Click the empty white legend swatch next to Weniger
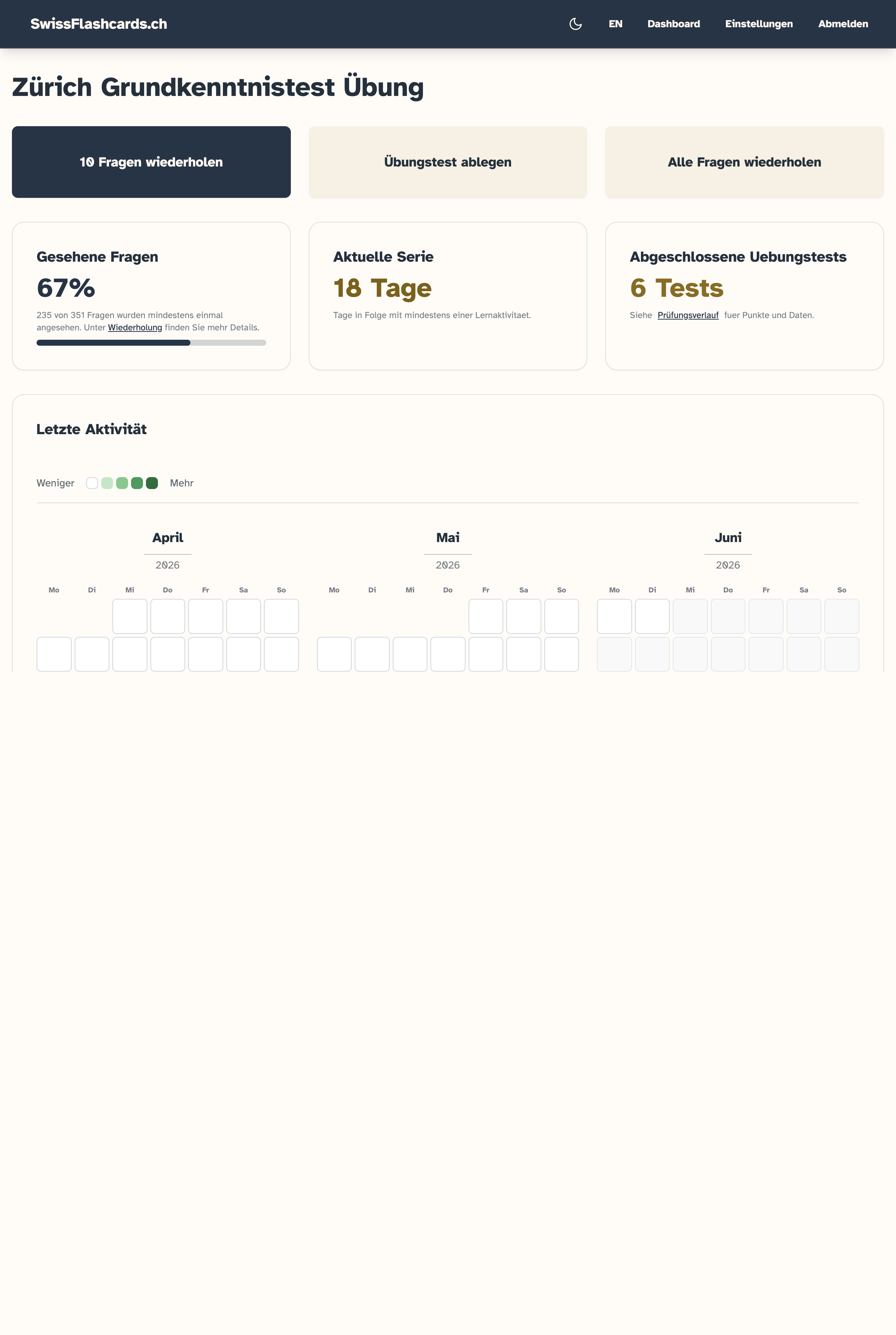Viewport: 896px width, 1335px height. click(x=92, y=483)
